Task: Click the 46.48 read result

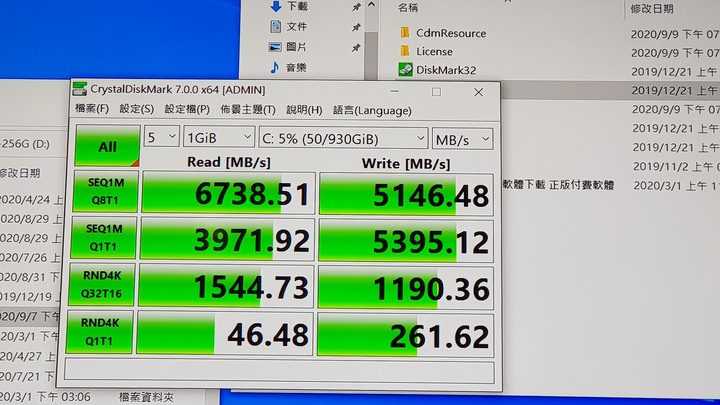Action: (x=225, y=334)
